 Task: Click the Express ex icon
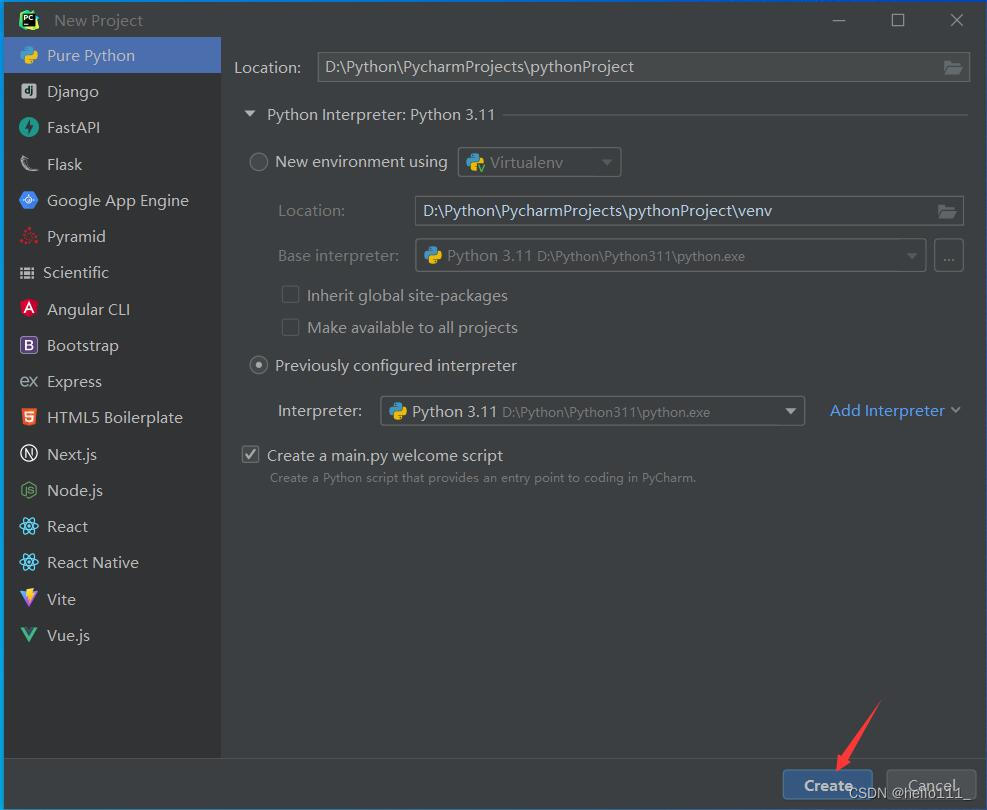click(28, 381)
